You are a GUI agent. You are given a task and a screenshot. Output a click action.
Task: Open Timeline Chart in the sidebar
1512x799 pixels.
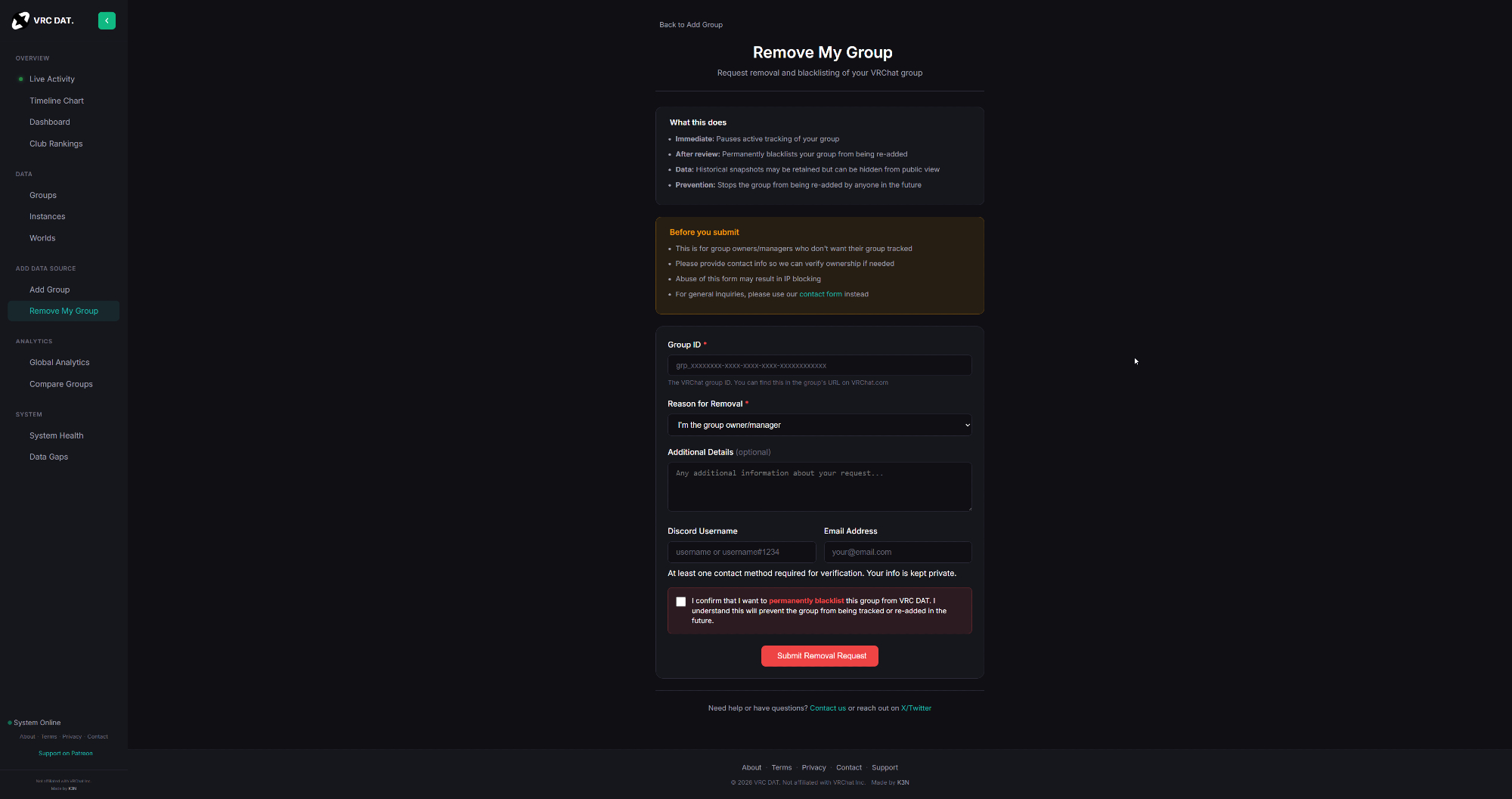(x=57, y=101)
